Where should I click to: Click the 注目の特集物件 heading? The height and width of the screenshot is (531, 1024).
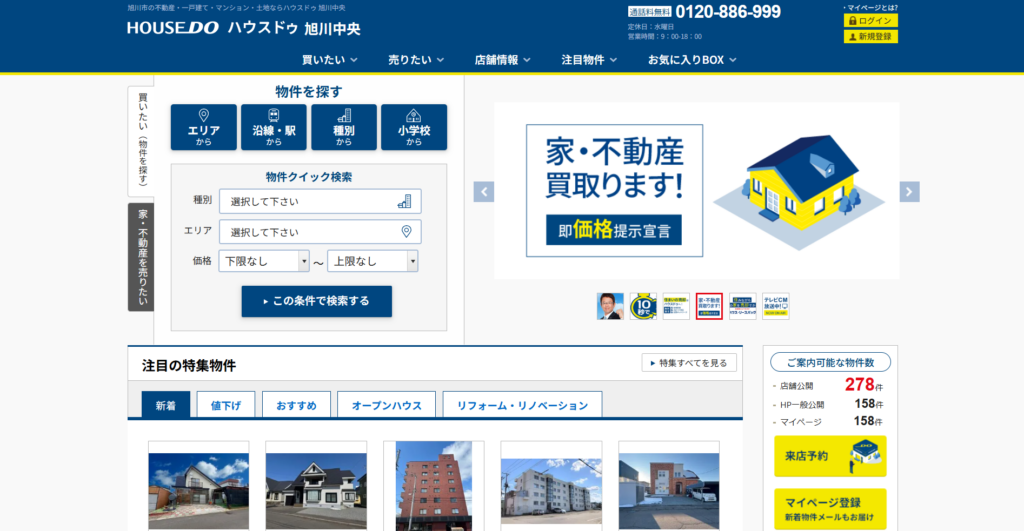pyautogui.click(x=189, y=366)
